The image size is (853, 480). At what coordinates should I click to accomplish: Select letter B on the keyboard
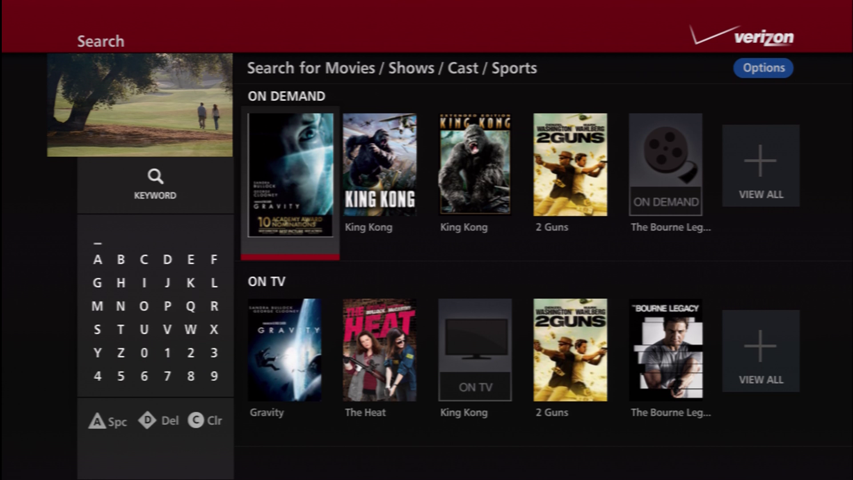pos(121,260)
